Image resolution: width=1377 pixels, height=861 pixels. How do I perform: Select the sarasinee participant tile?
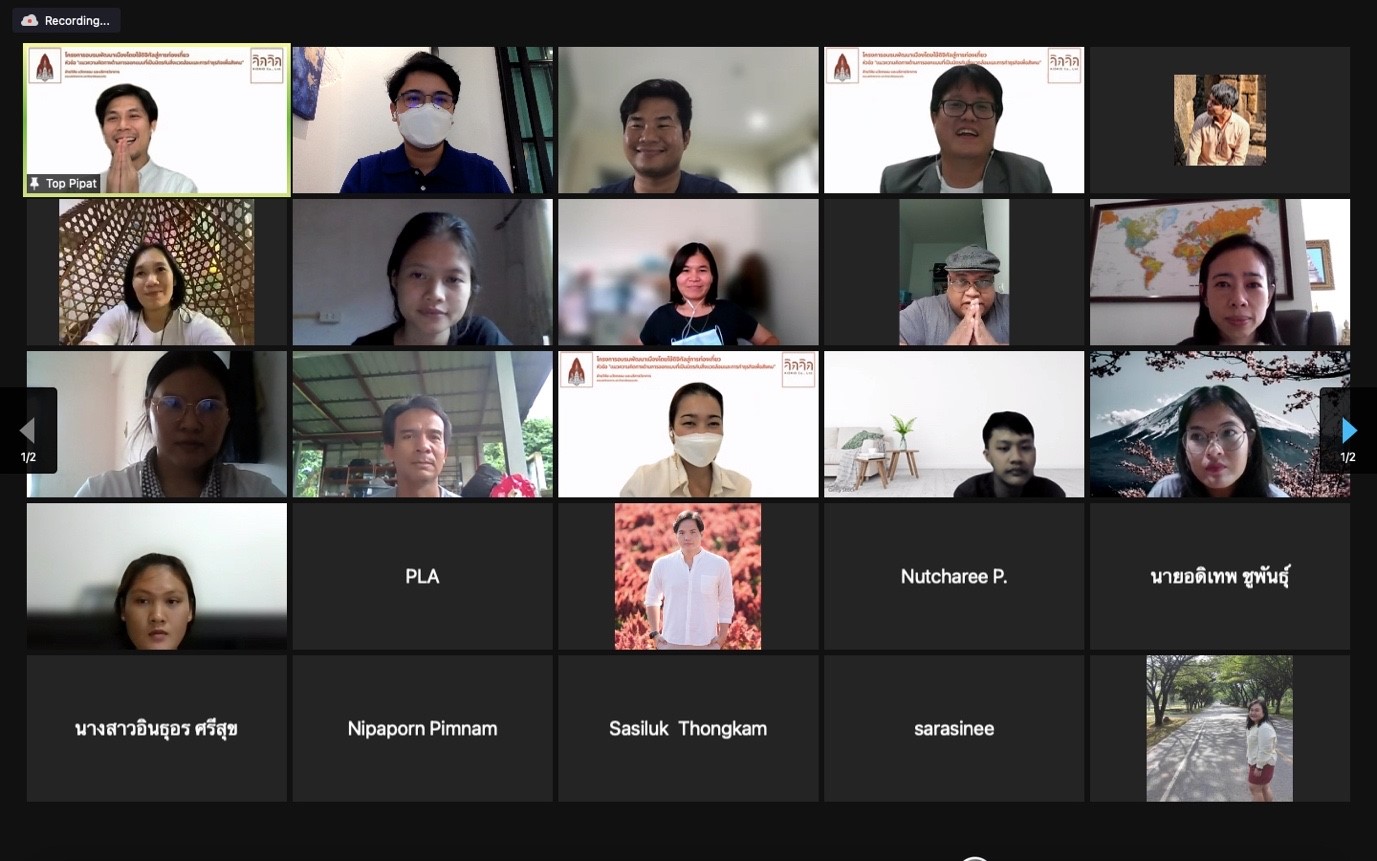click(954, 728)
